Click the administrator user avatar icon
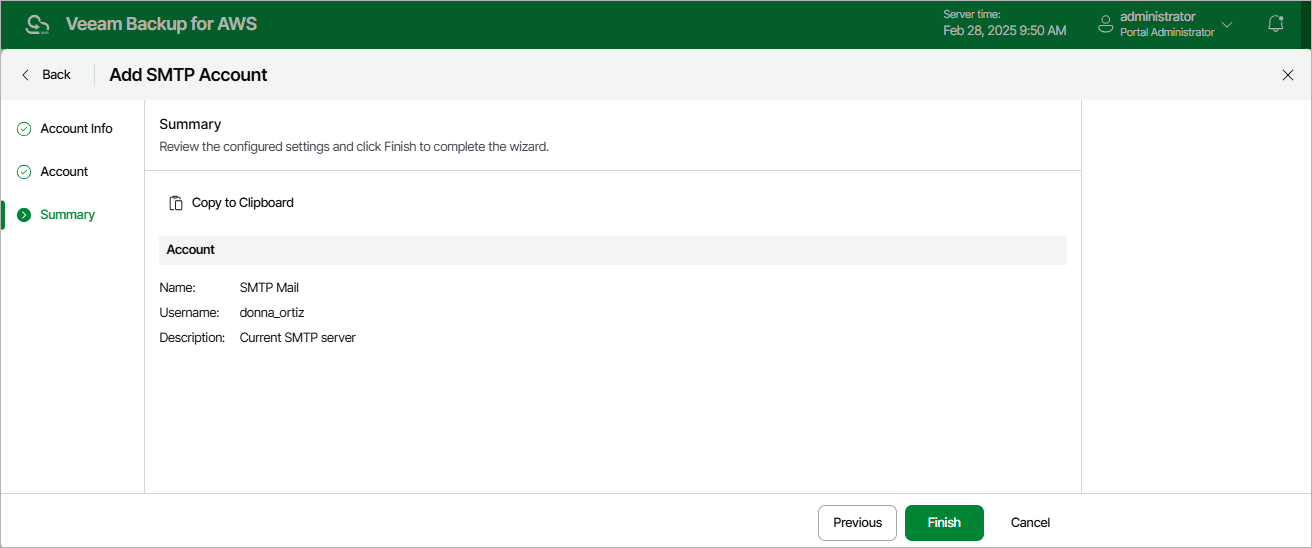 [1105, 24]
